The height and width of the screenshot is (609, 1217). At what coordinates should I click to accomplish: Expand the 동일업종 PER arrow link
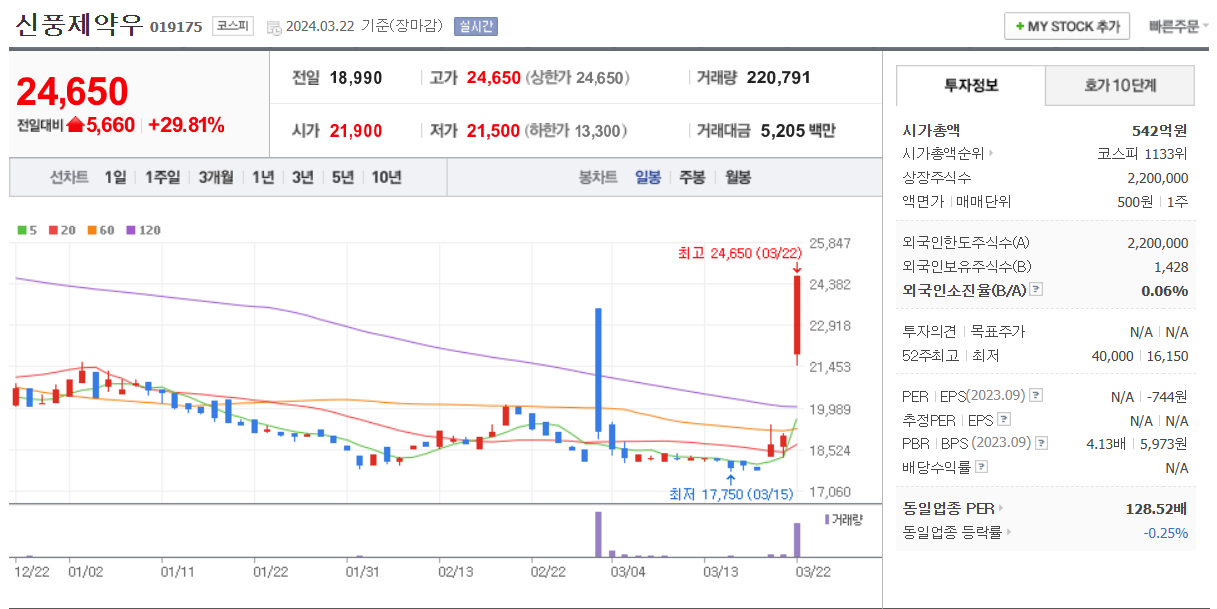[1001, 508]
